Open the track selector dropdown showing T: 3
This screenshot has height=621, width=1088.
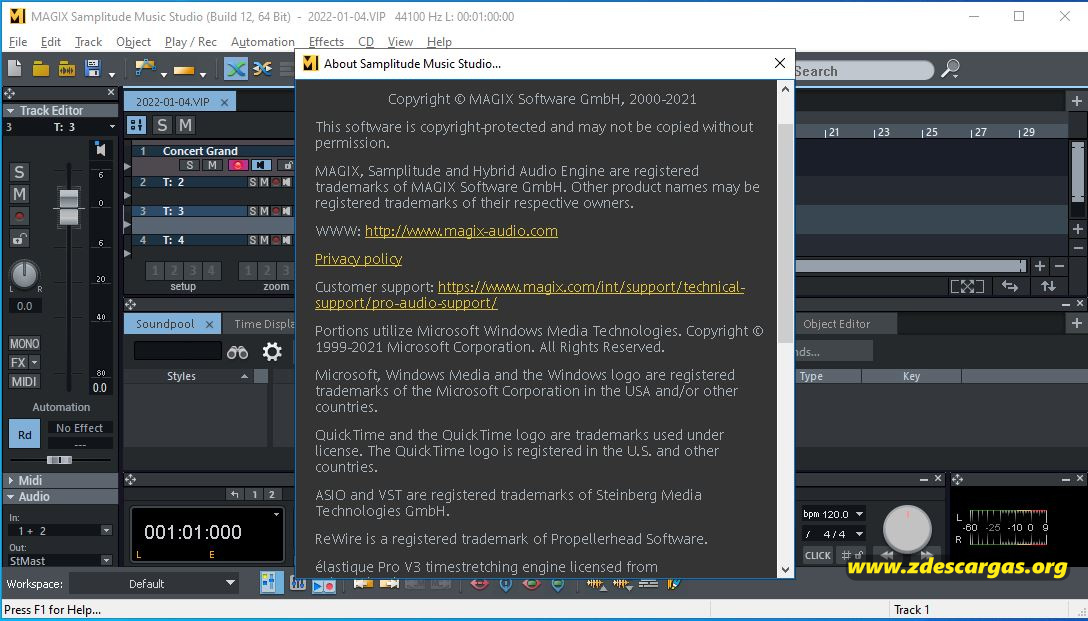point(112,127)
